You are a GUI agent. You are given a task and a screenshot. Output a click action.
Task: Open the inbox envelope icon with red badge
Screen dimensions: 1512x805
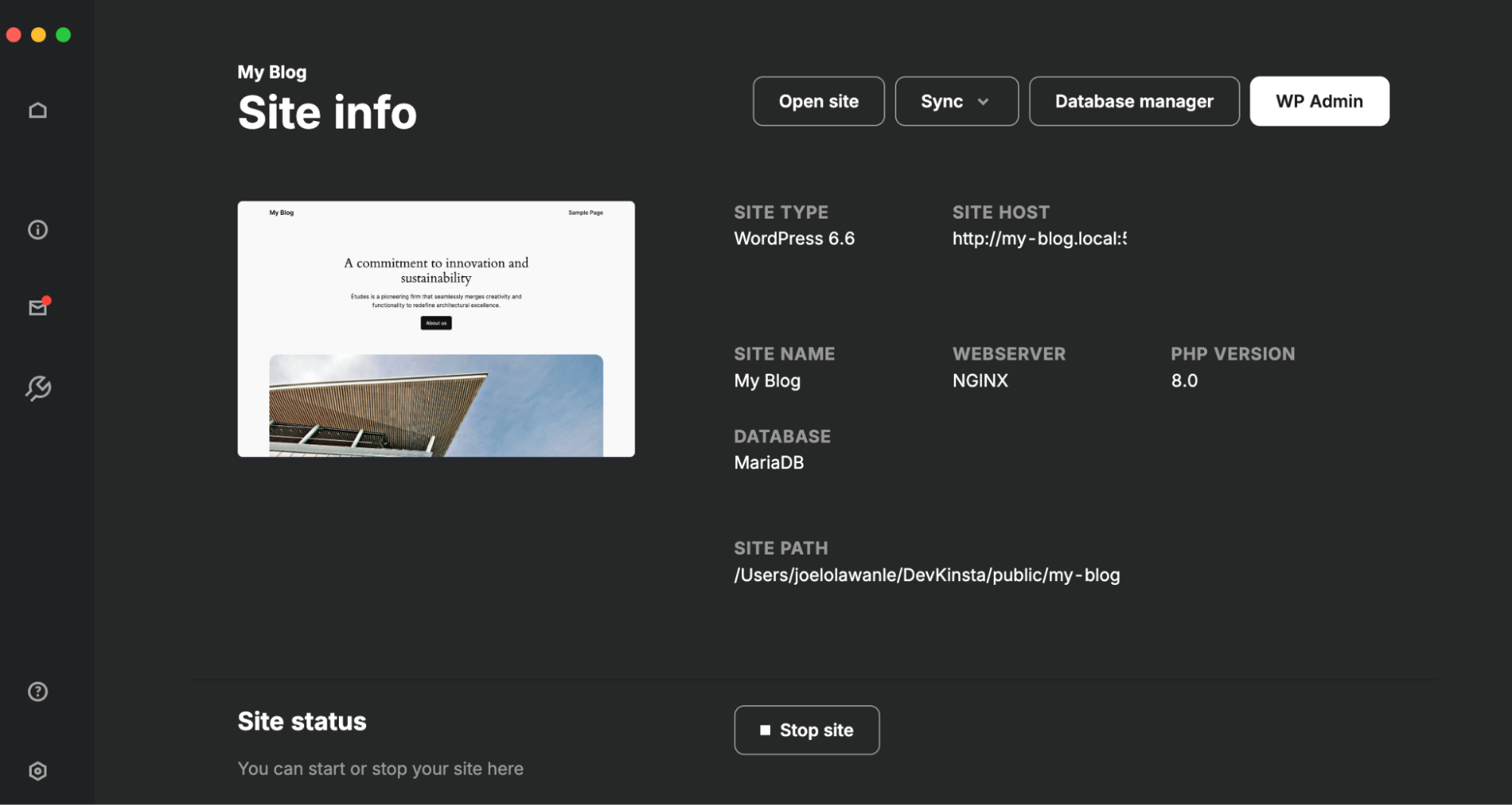pyautogui.click(x=37, y=307)
